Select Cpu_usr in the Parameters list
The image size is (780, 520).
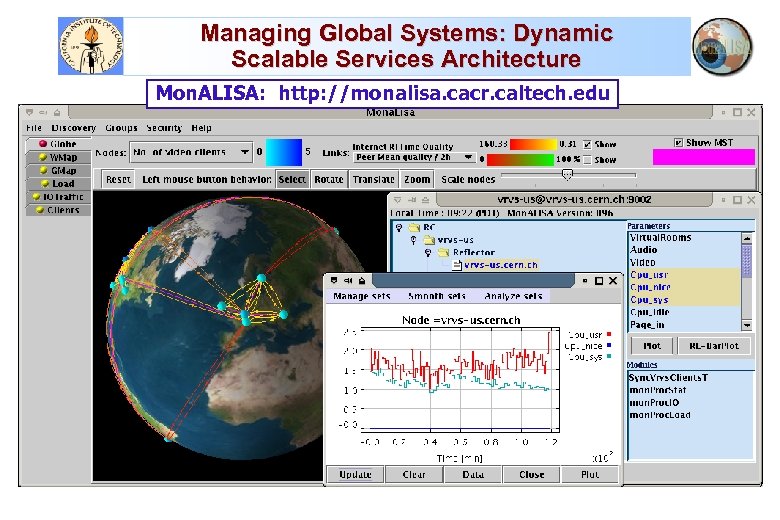click(684, 275)
